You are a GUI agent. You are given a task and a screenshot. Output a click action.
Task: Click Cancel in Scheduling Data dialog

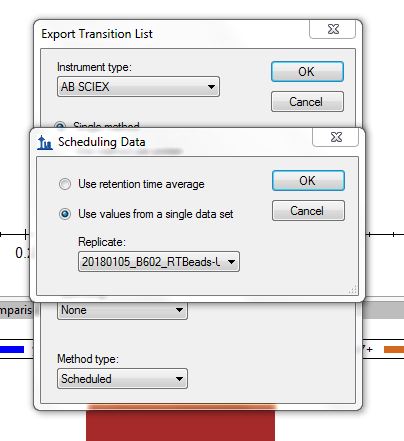308,211
